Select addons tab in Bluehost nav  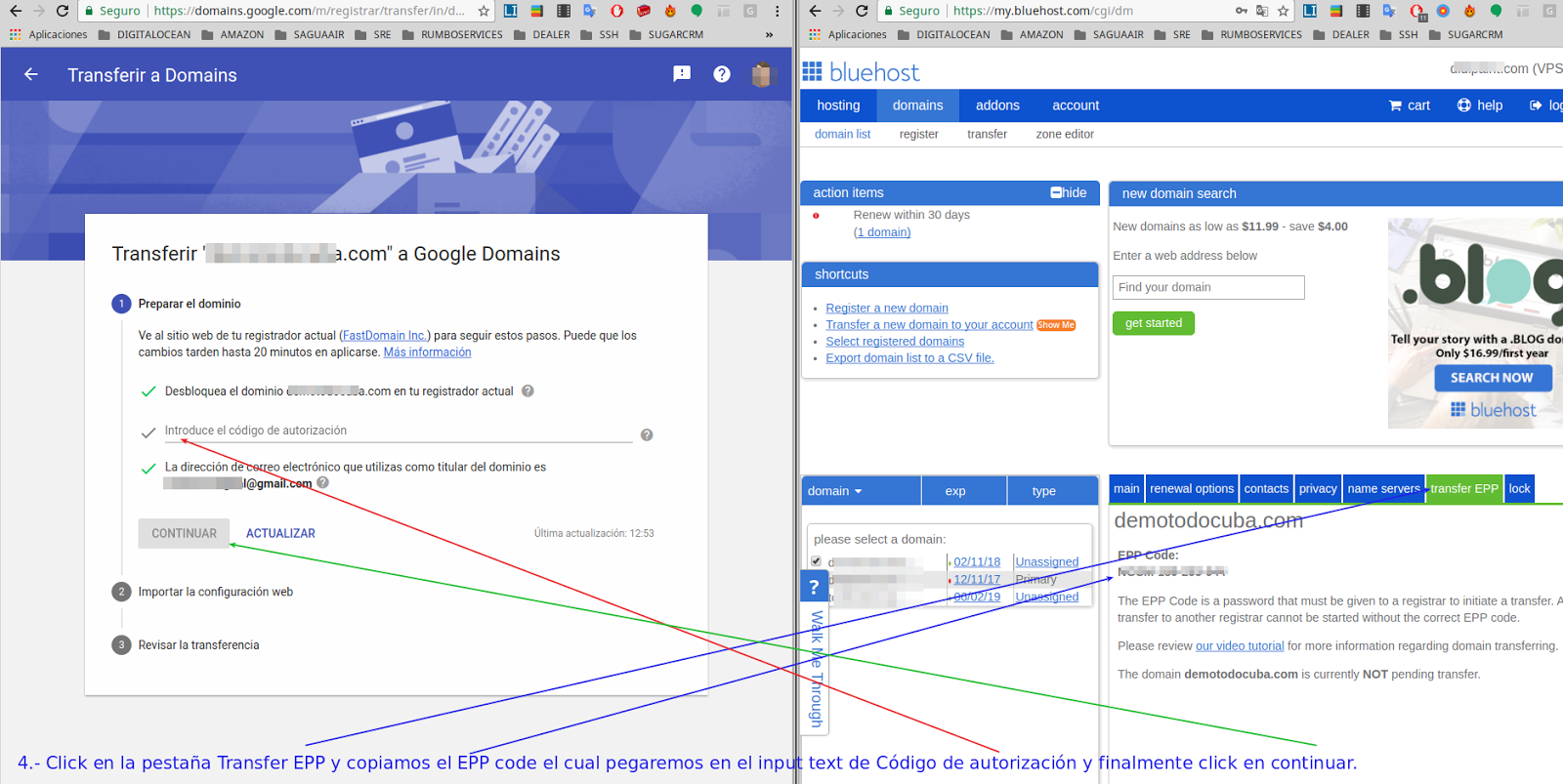[997, 105]
